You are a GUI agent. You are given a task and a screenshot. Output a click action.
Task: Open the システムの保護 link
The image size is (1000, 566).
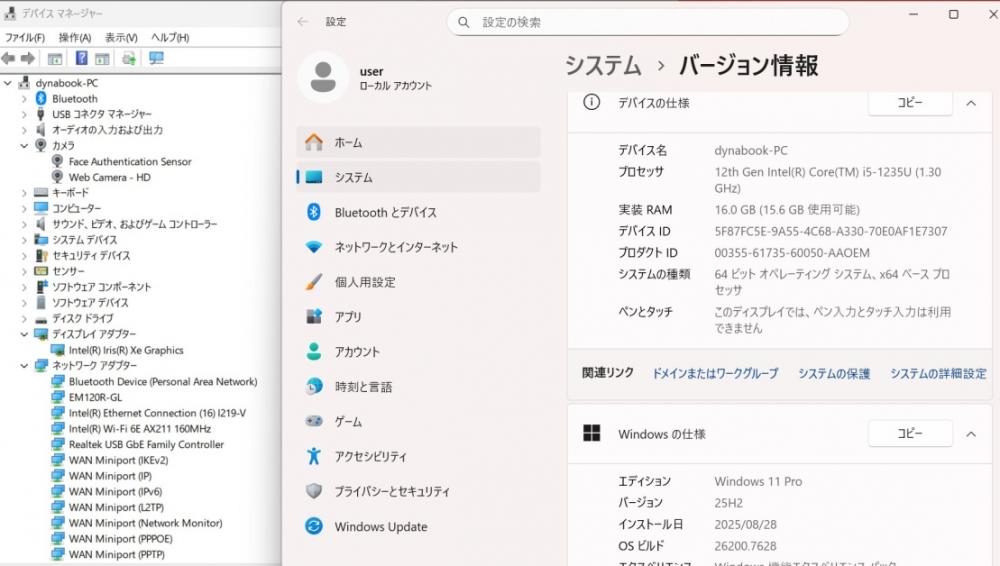[833, 374]
